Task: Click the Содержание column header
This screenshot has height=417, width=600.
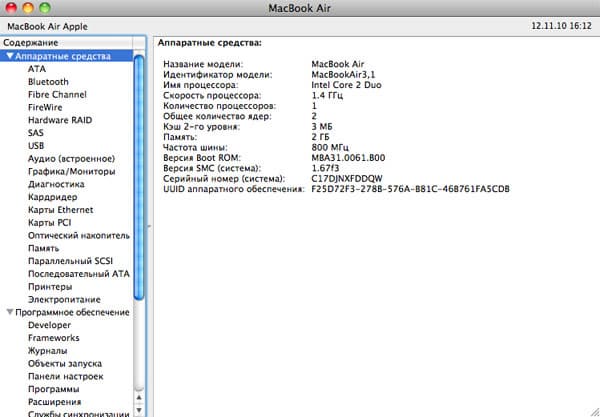Action: click(67, 43)
